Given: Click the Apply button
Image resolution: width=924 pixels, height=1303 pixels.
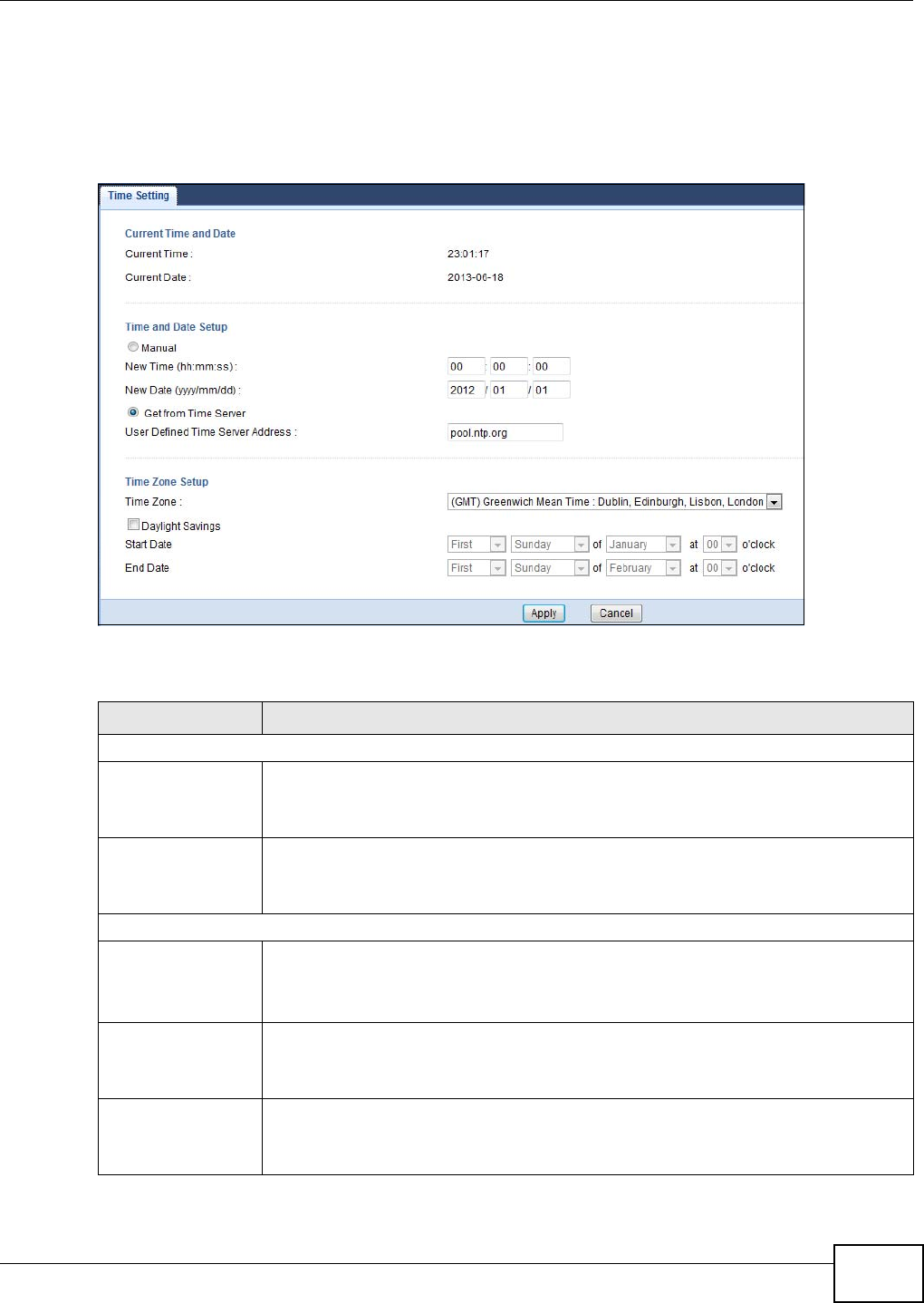Looking at the screenshot, I should (544, 613).
